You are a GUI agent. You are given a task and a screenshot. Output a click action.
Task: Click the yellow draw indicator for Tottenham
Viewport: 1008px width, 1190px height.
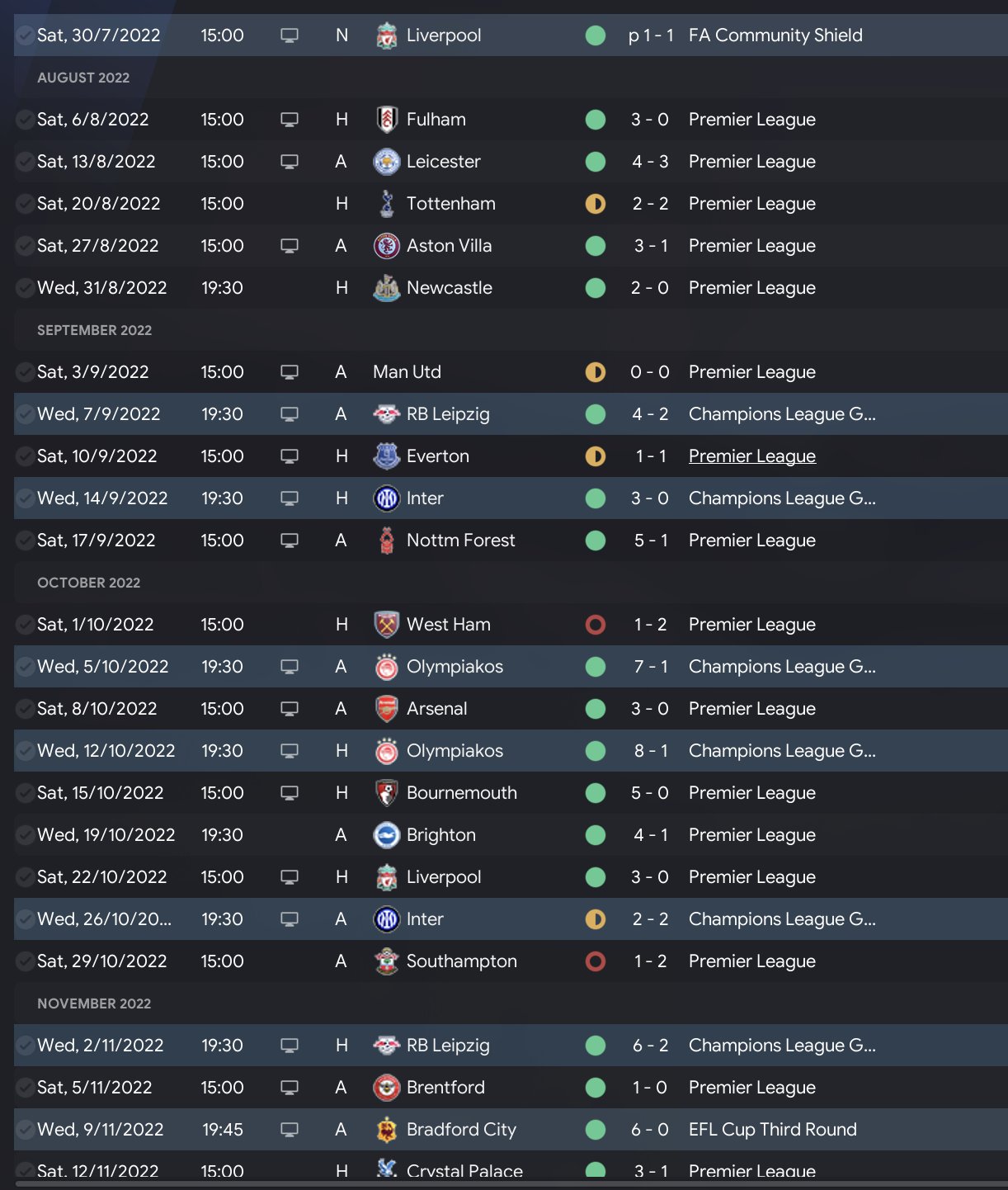[x=595, y=204]
